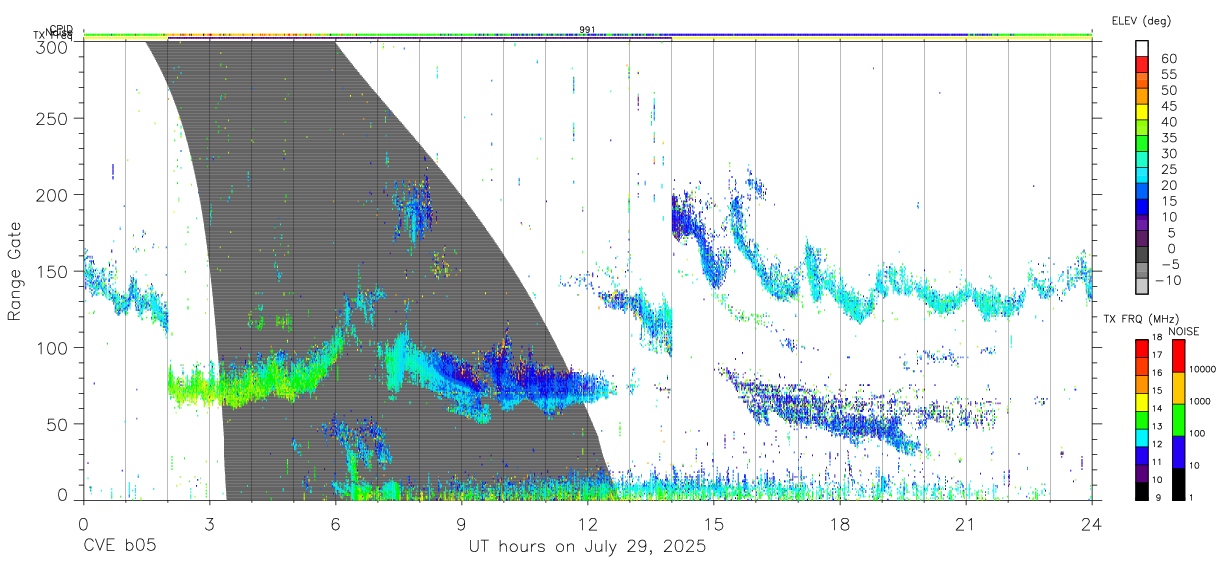This screenshot has height=567, width=1228.
Task: Click the white top swatch of ELEV colorbar
Action: pyautogui.click(x=1142, y=49)
